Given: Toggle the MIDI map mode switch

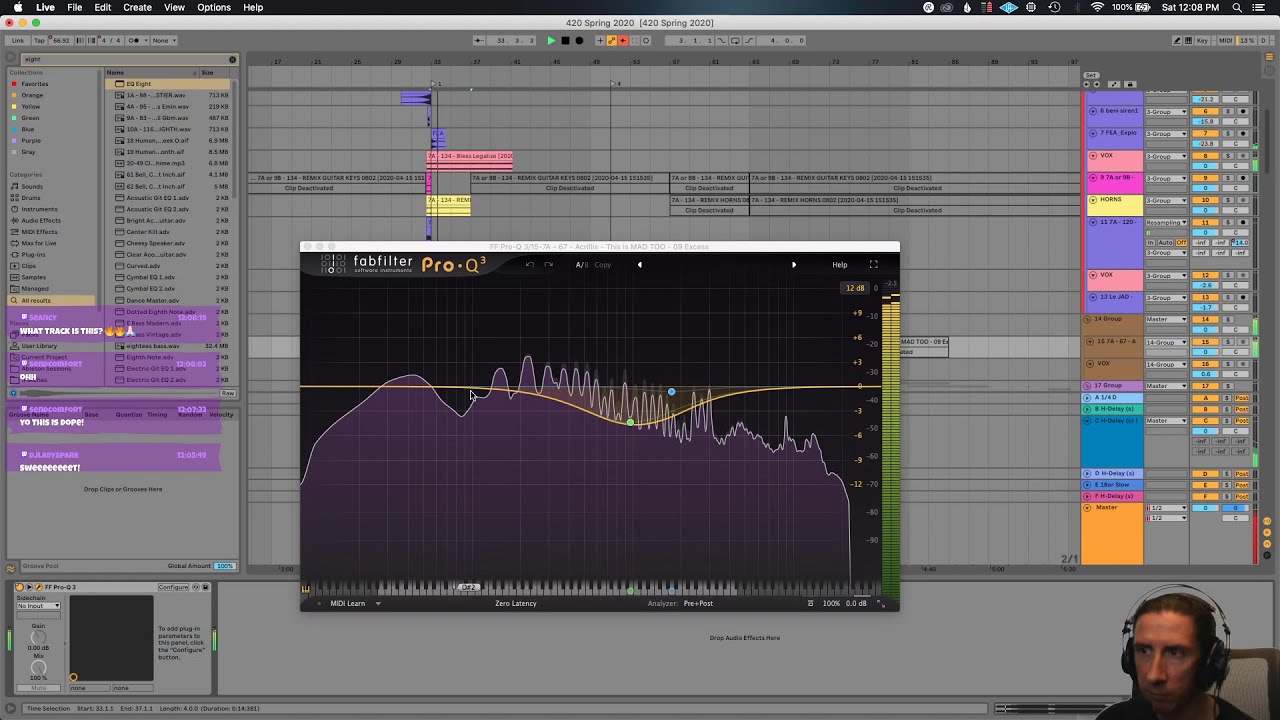Looking at the screenshot, I should point(1226,41).
